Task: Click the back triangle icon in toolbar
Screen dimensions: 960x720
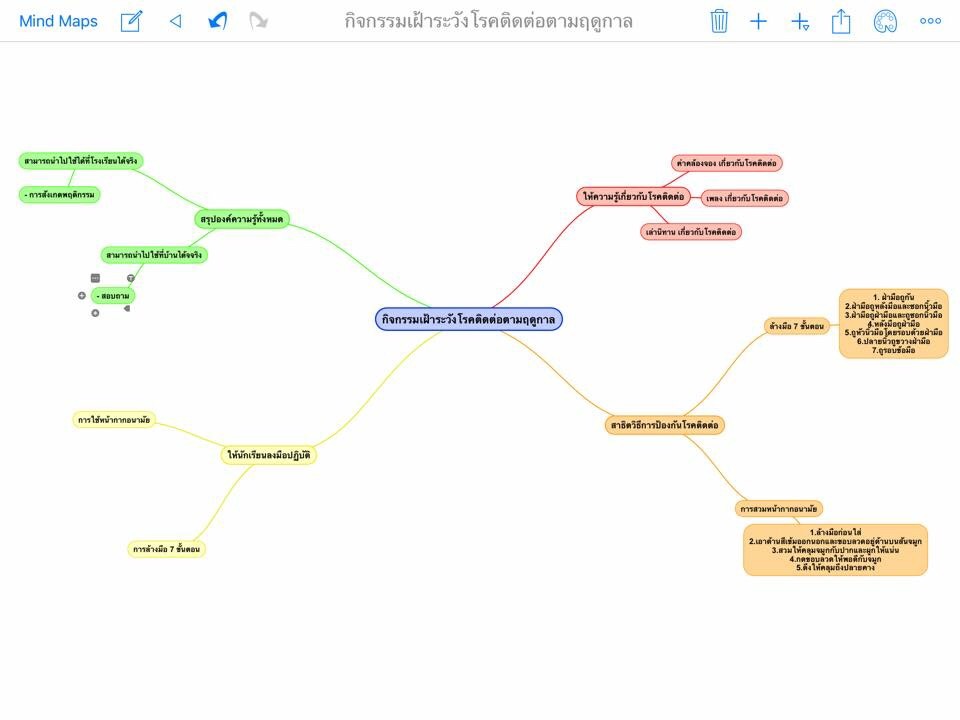Action: tap(175, 21)
